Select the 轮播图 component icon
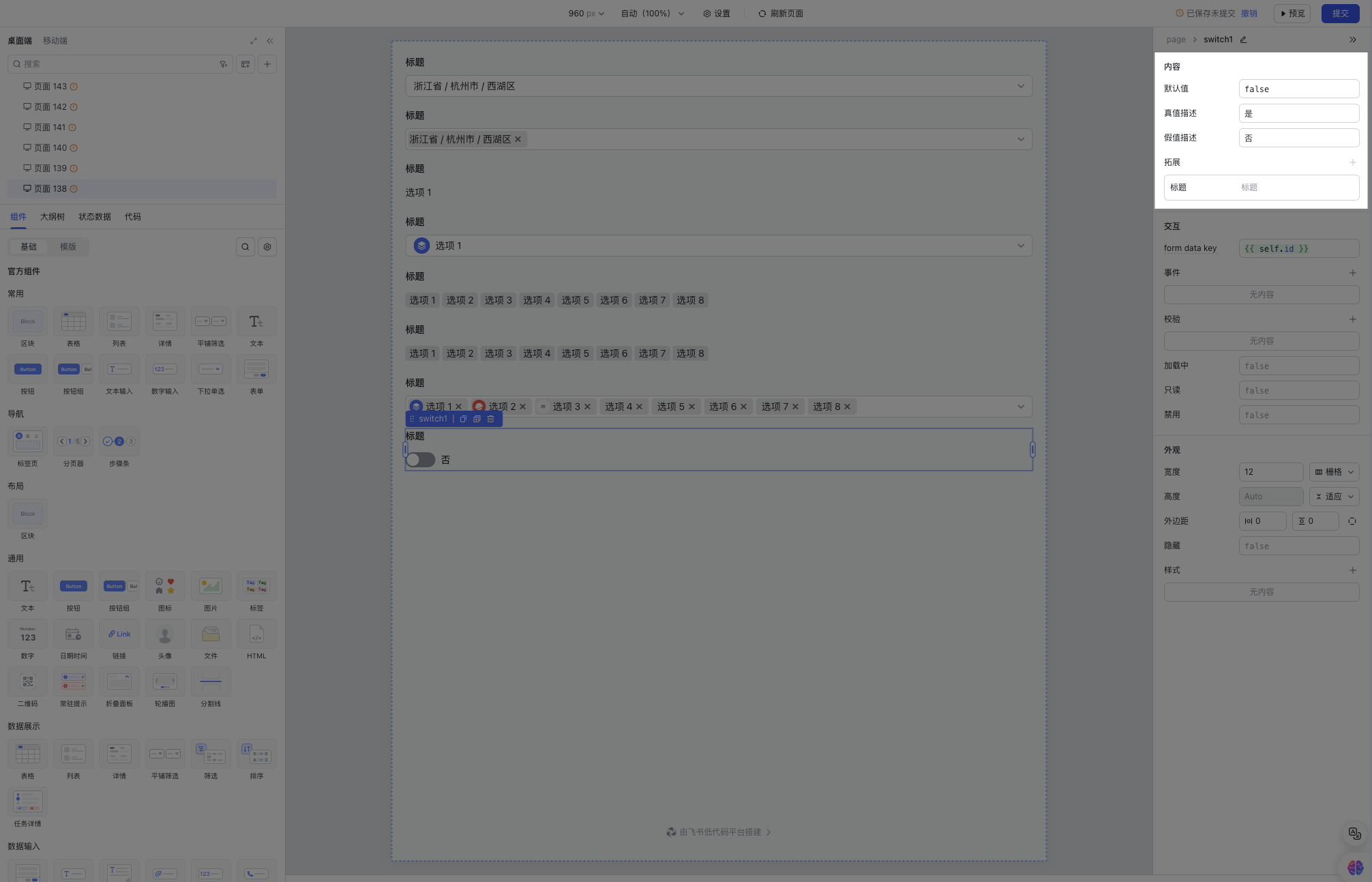Viewport: 1372px width, 882px height. click(x=165, y=681)
